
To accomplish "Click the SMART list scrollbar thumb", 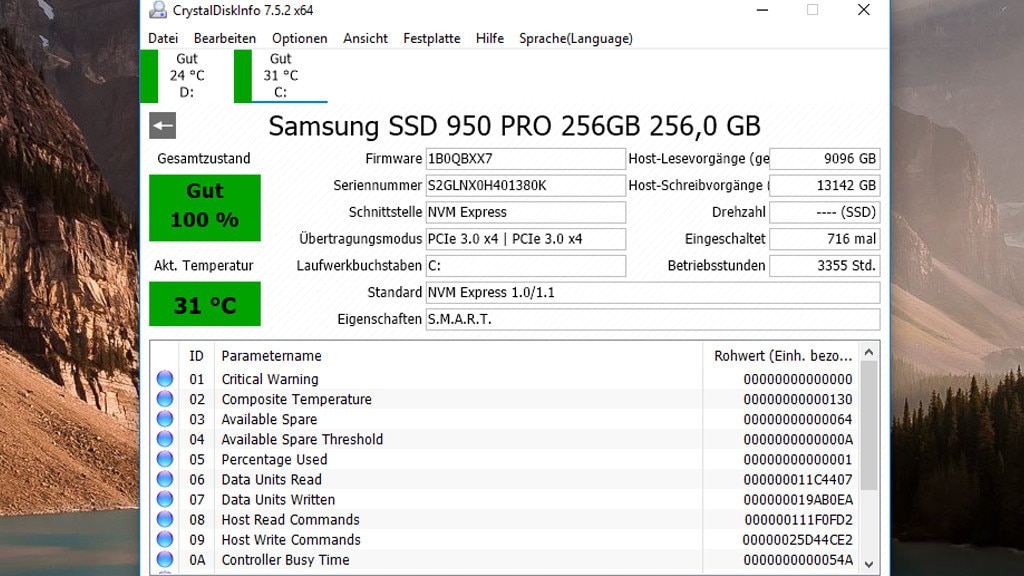I will click(x=869, y=426).
